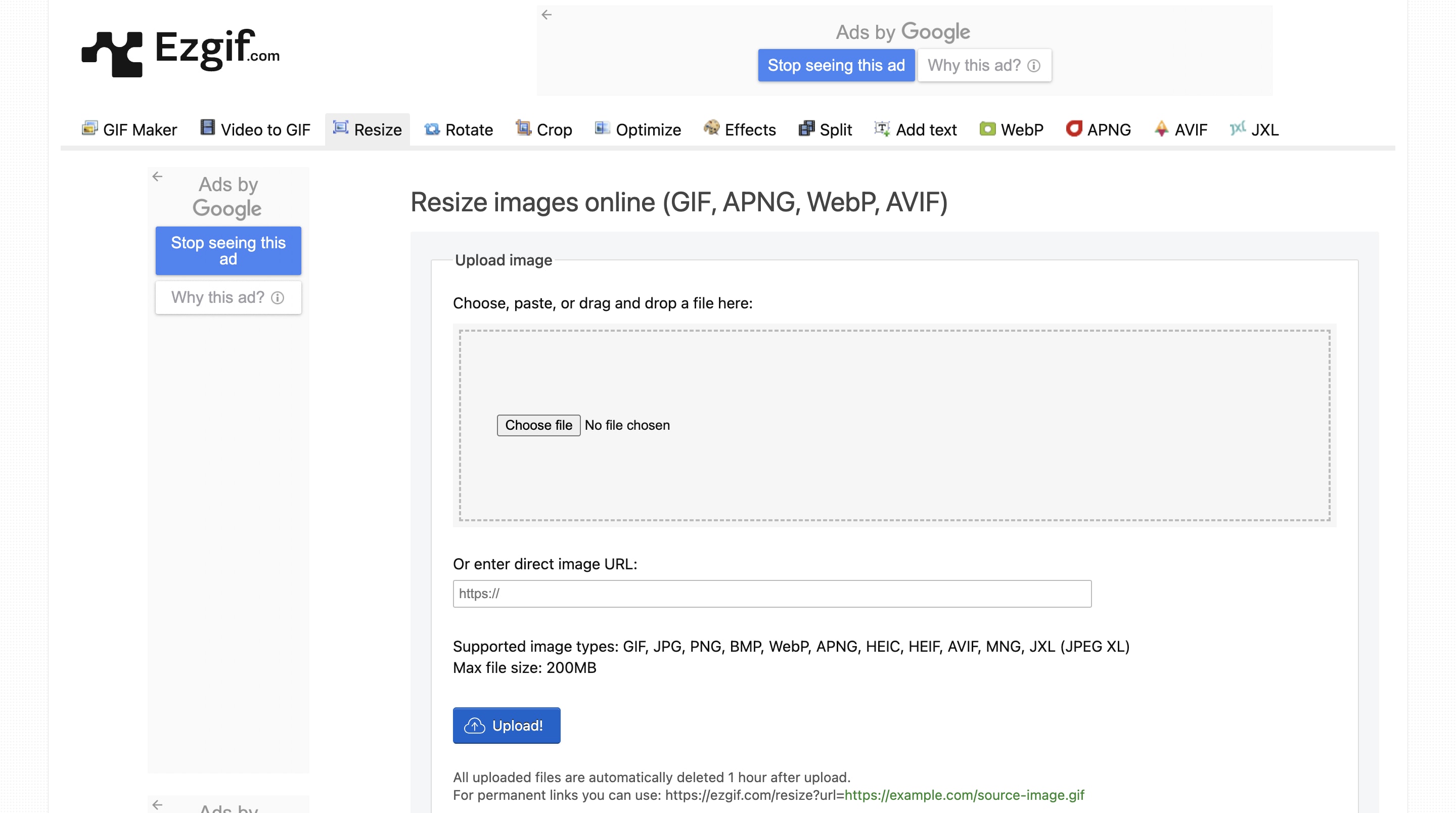
Task: Click Why this ad? in left sidebar
Action: 228,297
